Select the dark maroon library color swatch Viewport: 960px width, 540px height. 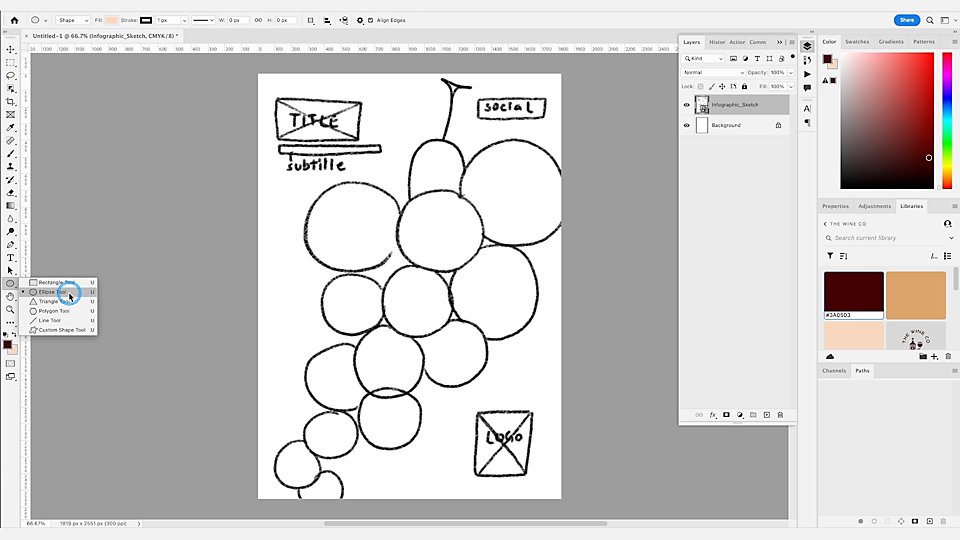[853, 296]
